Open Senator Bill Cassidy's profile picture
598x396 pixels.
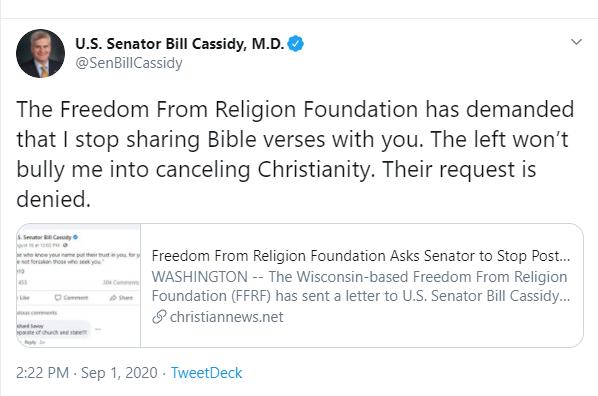coord(40,53)
